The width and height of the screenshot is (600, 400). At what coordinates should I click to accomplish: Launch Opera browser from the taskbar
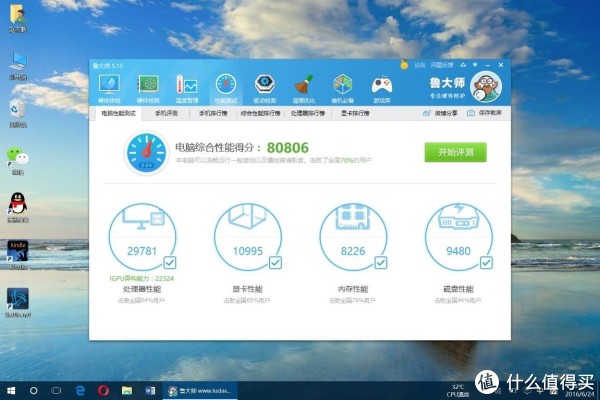[103, 390]
